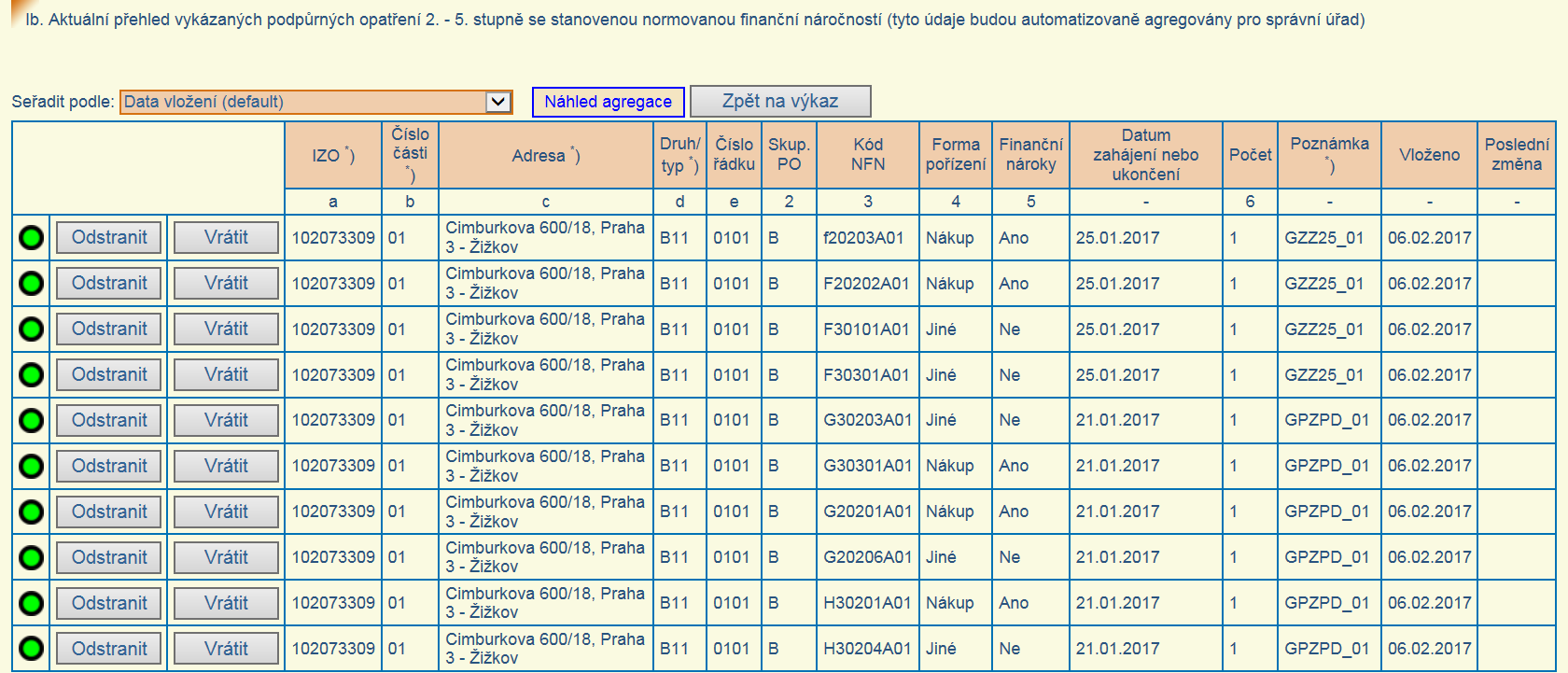Click Vrátit for the f20203A01 row
Image resolution: width=1568 pixels, height=673 pixels.
[226, 237]
